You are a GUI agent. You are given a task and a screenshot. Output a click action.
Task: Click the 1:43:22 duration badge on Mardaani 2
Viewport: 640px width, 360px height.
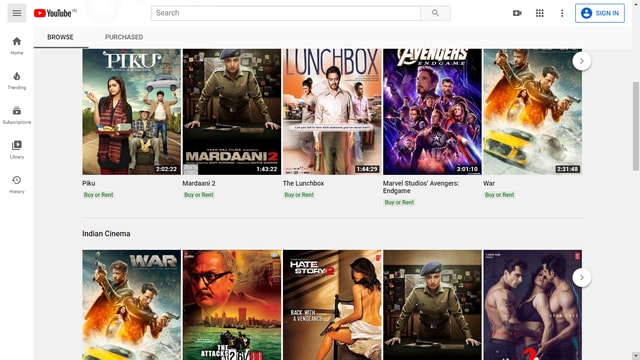coord(267,169)
